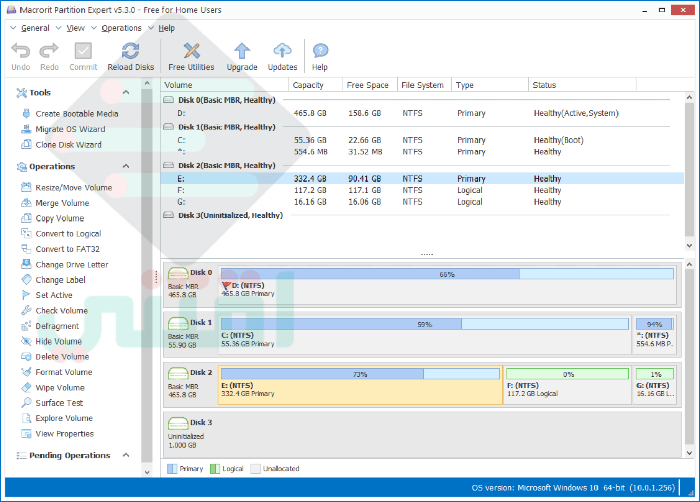Select the C: volume row
This screenshot has height=502, width=700.
(422, 140)
